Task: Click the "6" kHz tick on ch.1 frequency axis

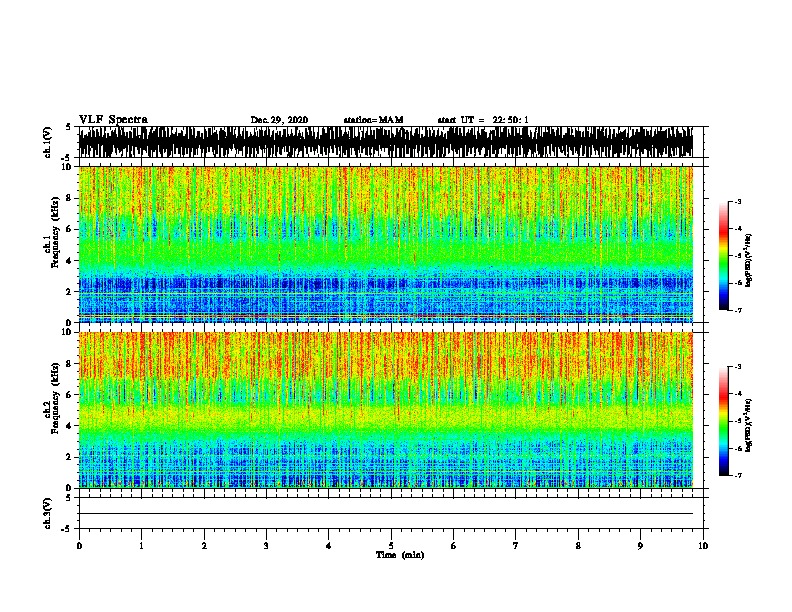Action: (x=70, y=229)
